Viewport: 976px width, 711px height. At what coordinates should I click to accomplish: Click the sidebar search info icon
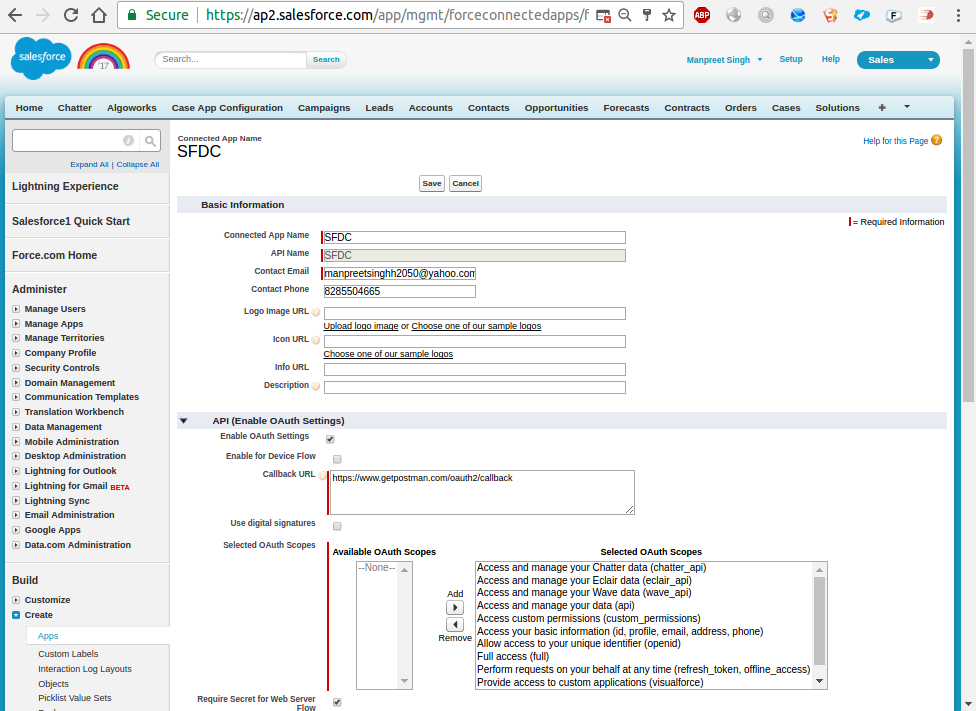[x=128, y=141]
